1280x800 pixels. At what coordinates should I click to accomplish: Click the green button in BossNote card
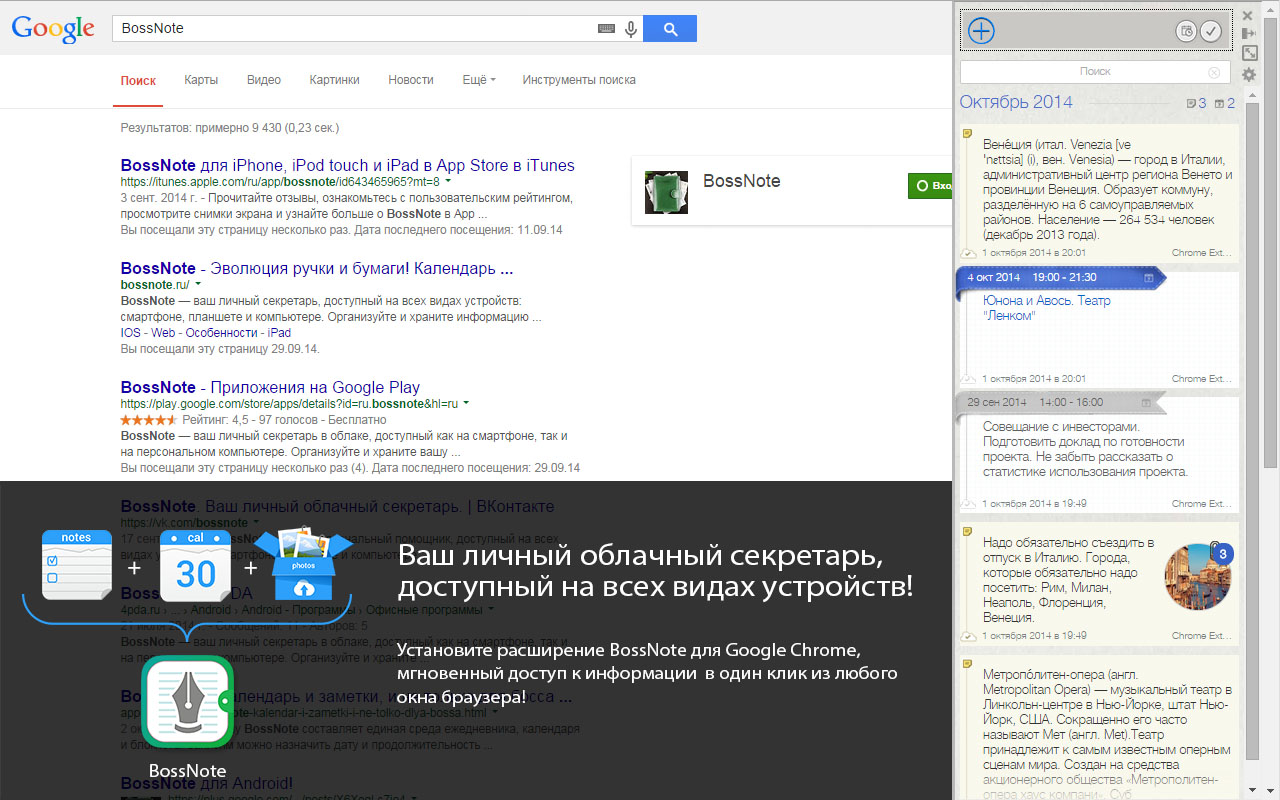tap(929, 186)
